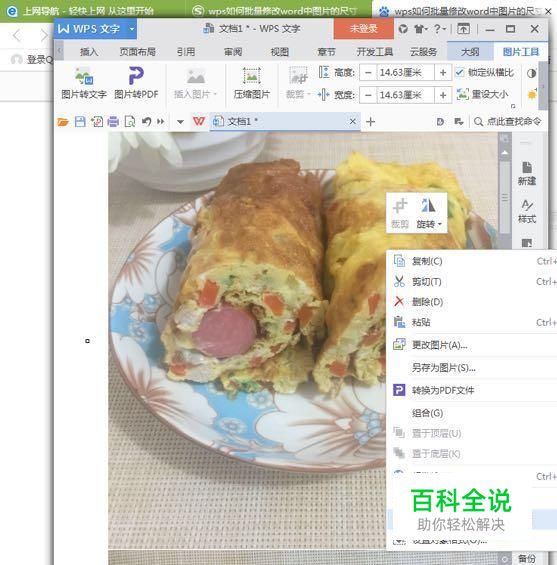
Task: Decrease the 宽度 value with the minus button
Action: click(x=368, y=95)
